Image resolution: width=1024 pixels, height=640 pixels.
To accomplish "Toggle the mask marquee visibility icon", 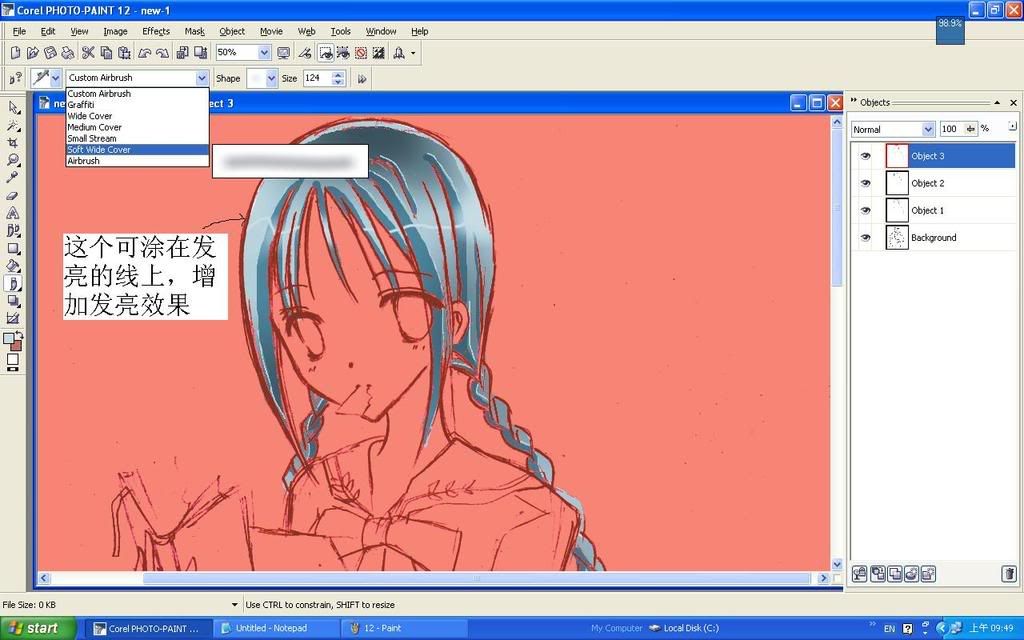I will [325, 52].
